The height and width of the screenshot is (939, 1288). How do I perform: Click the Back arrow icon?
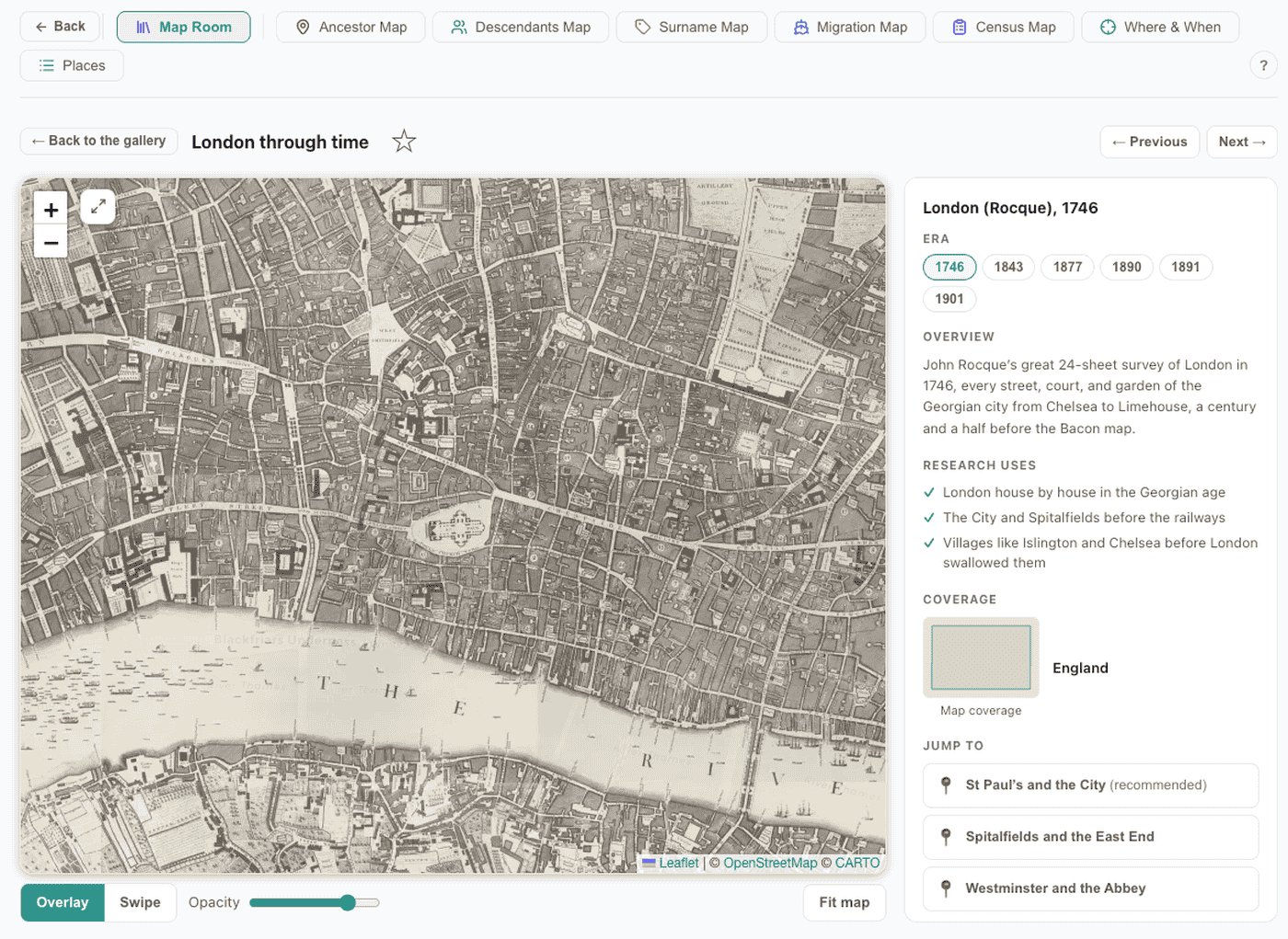(41, 27)
